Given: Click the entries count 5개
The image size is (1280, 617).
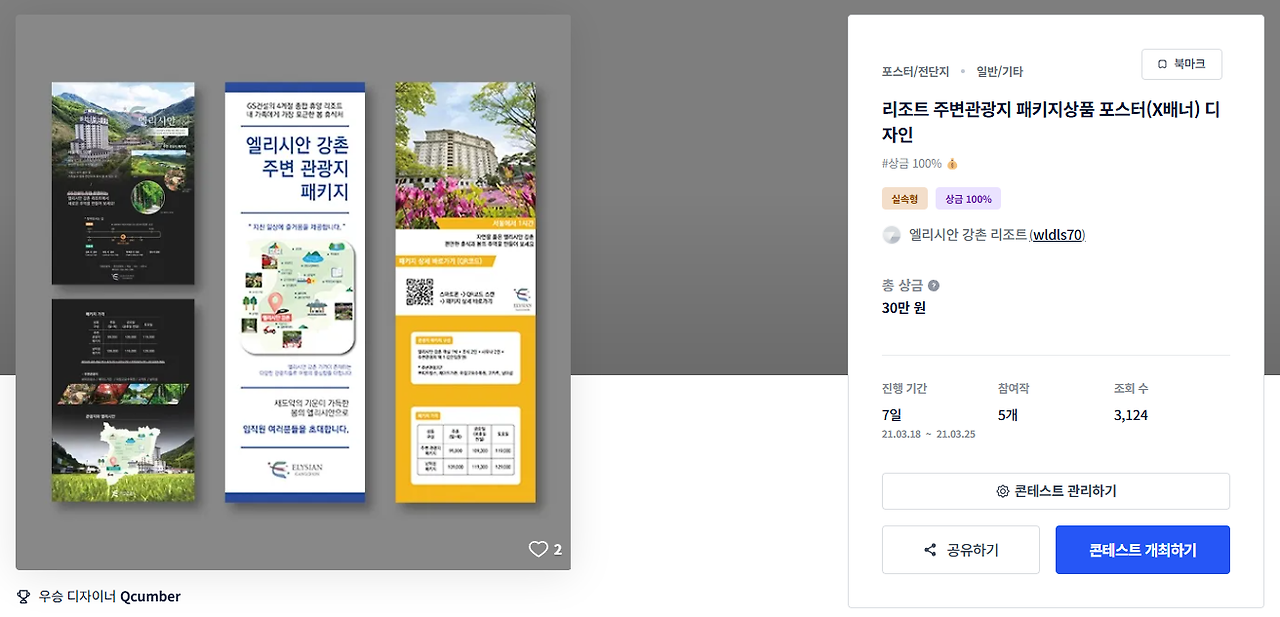Looking at the screenshot, I should coord(1008,415).
